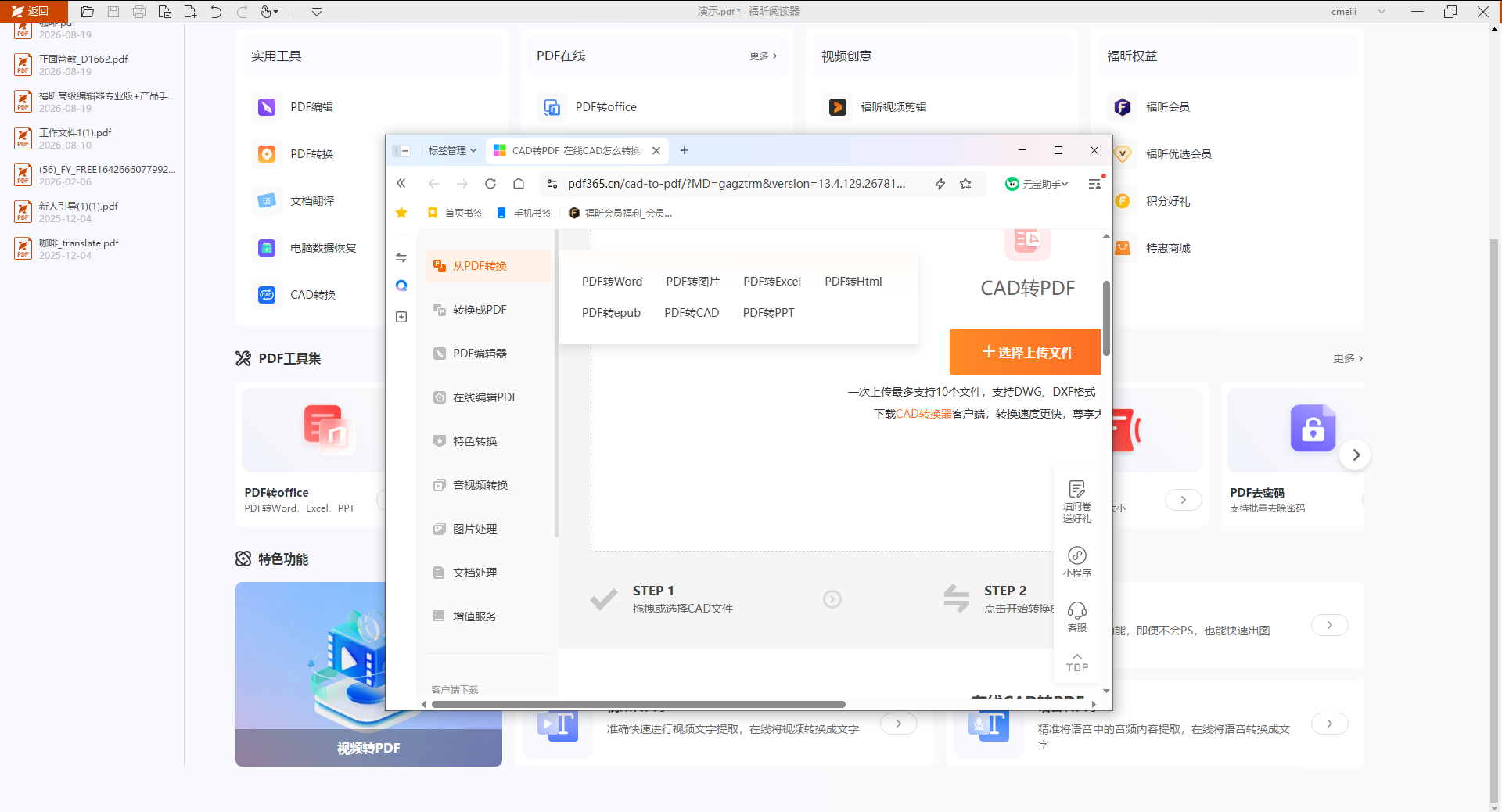
Task: Click the browser page horizontal scrollbar
Action: (x=638, y=704)
